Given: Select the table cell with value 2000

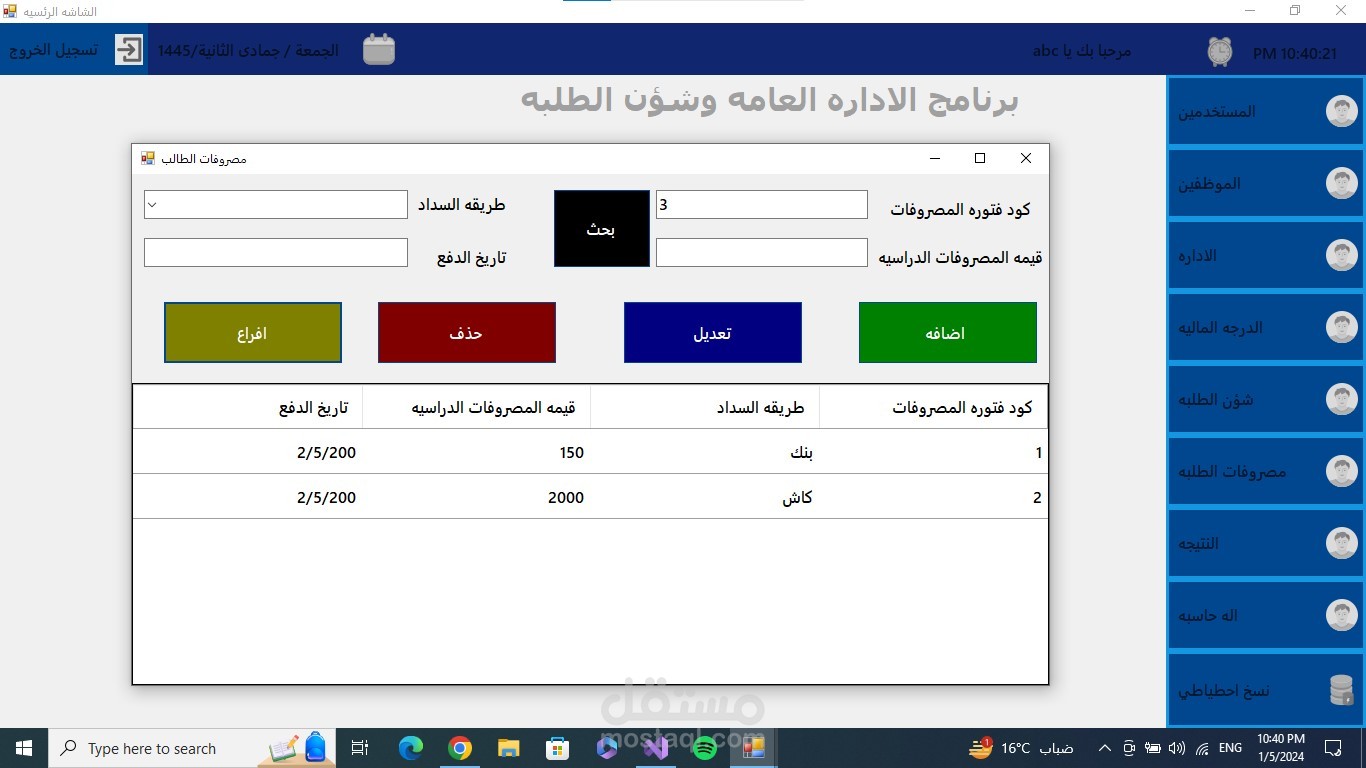Looking at the screenshot, I should 476,497.
